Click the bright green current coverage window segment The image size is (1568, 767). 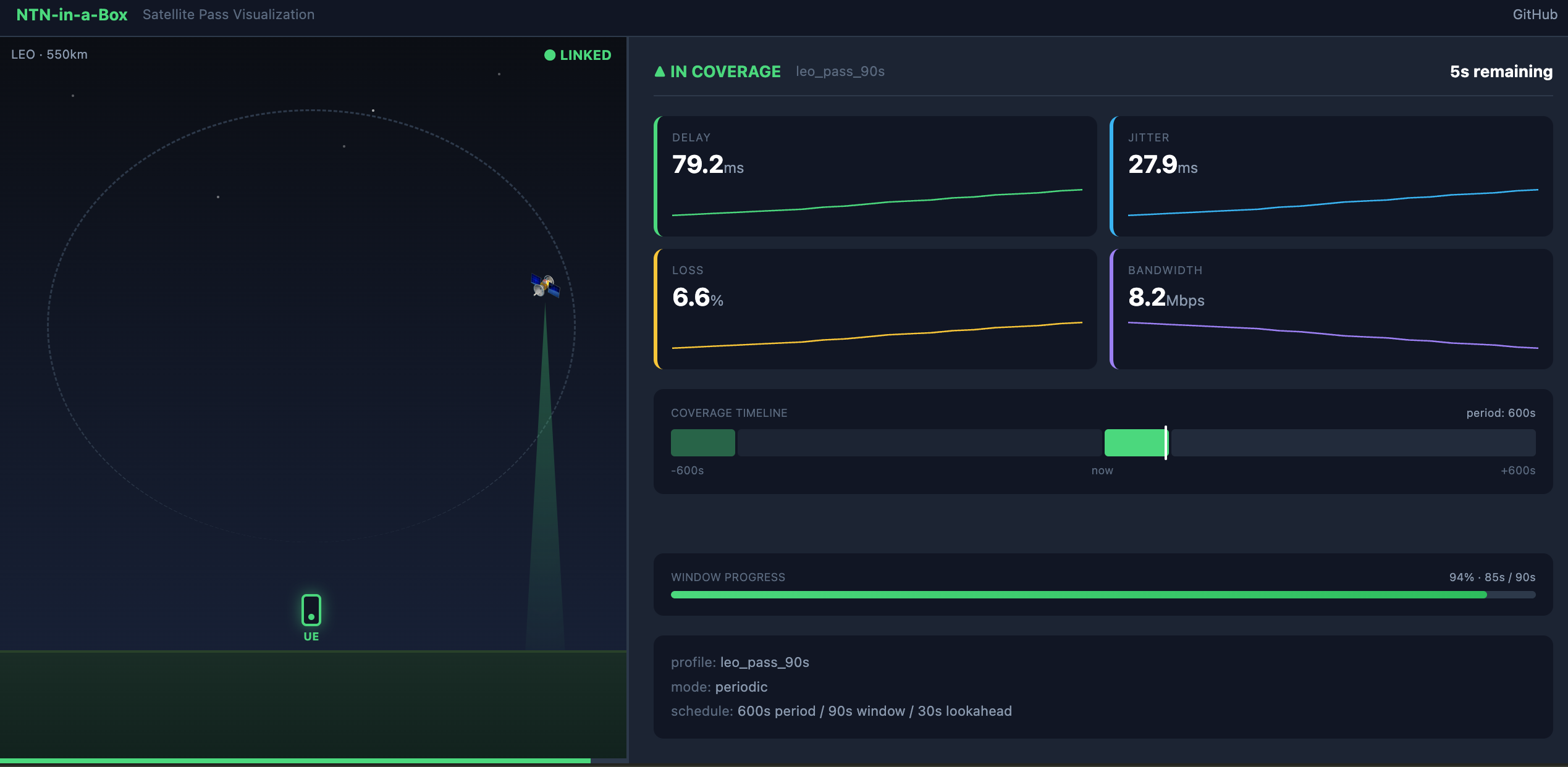(1135, 443)
